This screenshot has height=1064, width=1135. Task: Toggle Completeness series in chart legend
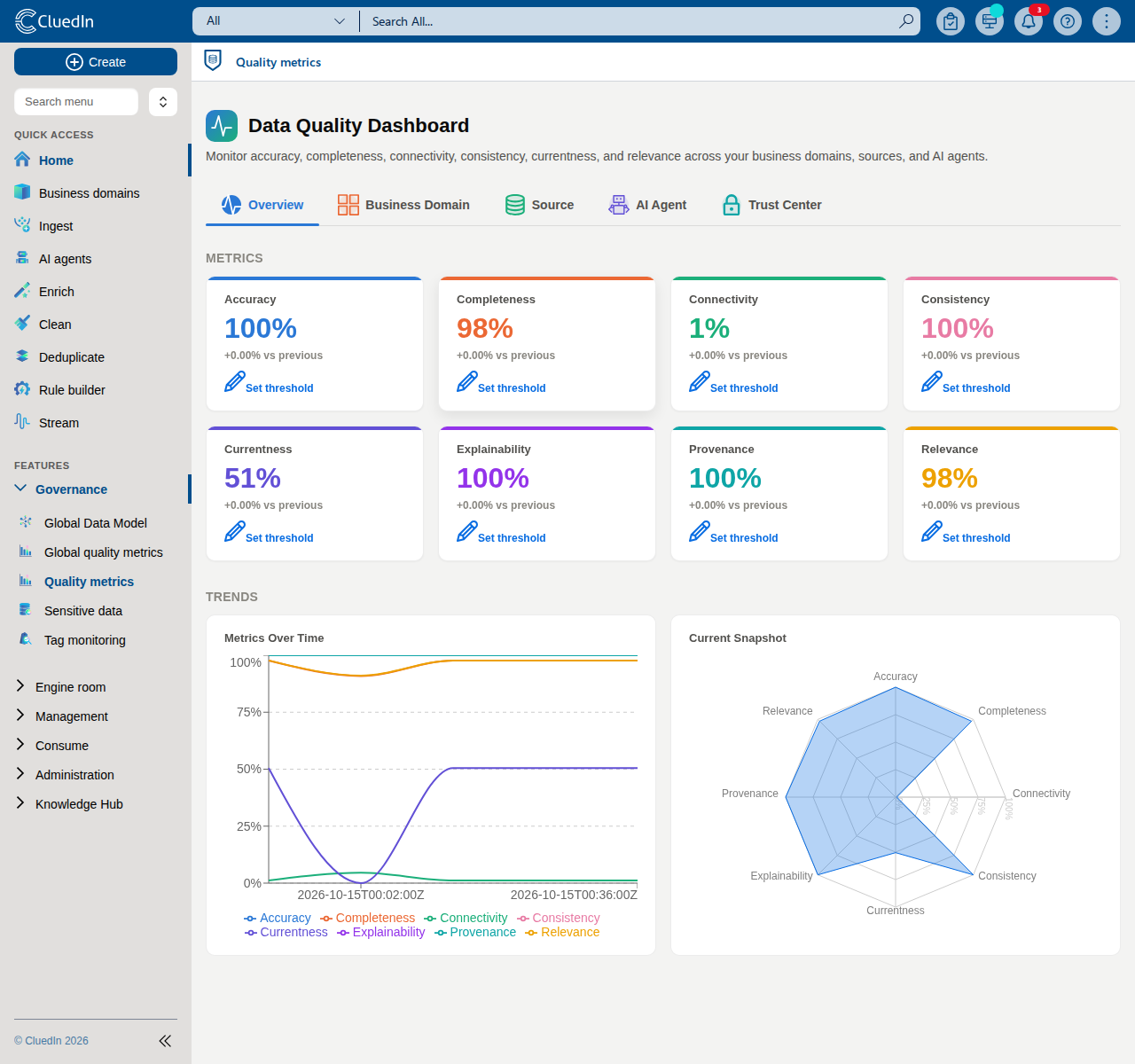[367, 918]
